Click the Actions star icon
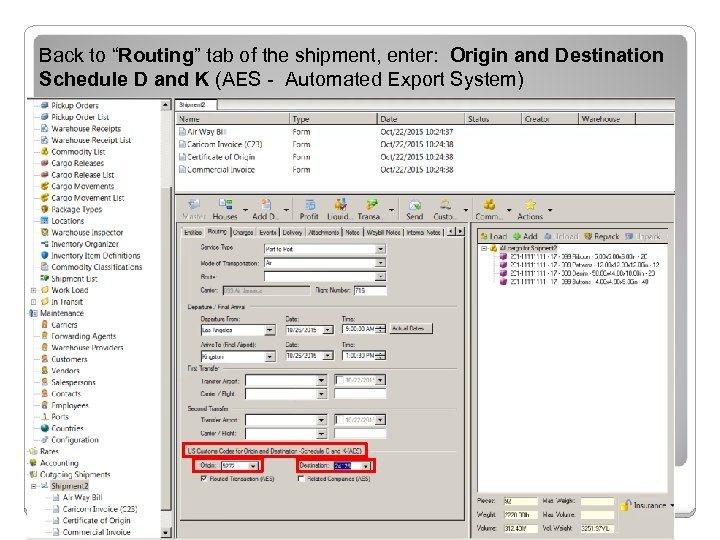The height and width of the screenshot is (540, 720). click(x=530, y=204)
